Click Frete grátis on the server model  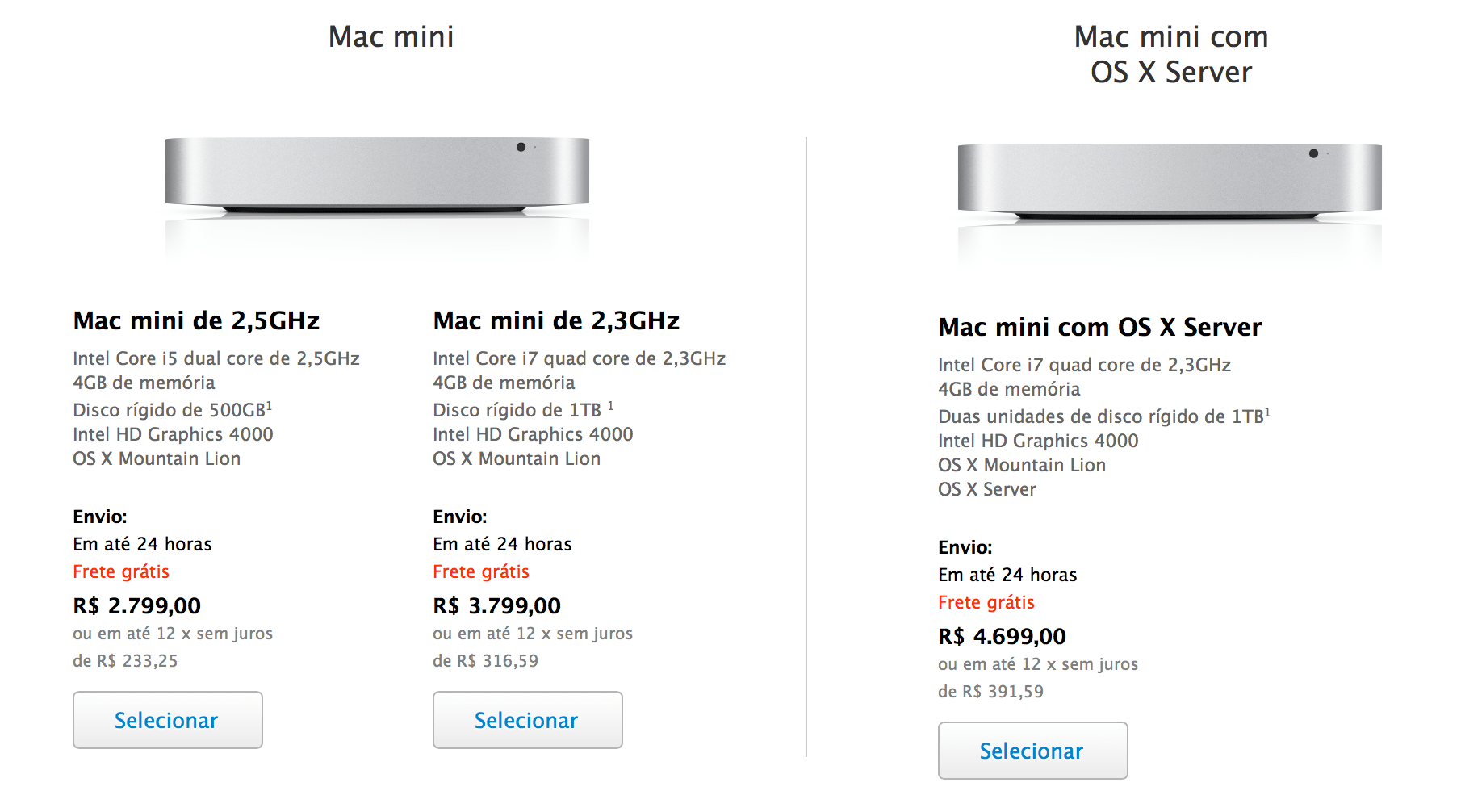[x=986, y=602]
